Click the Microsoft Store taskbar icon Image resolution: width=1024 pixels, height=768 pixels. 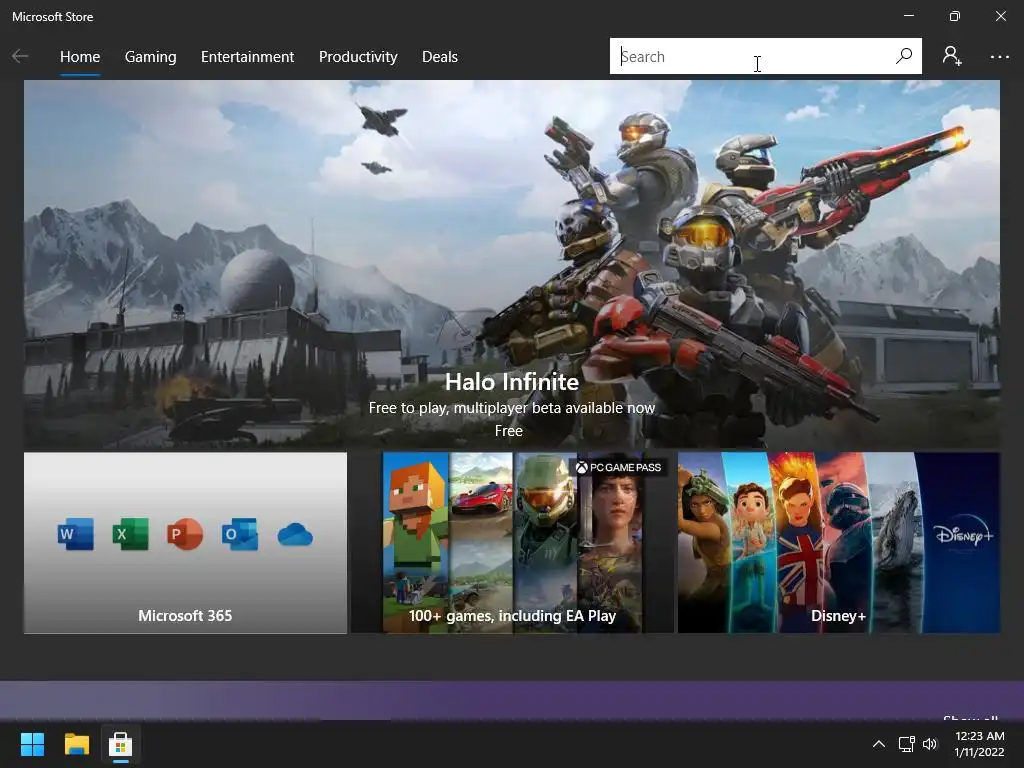[x=120, y=744]
